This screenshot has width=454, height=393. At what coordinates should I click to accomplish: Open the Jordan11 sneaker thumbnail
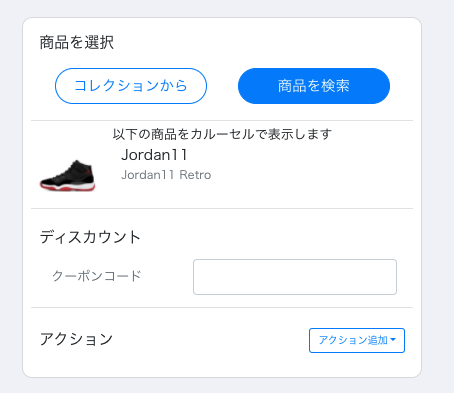pyautogui.click(x=68, y=175)
